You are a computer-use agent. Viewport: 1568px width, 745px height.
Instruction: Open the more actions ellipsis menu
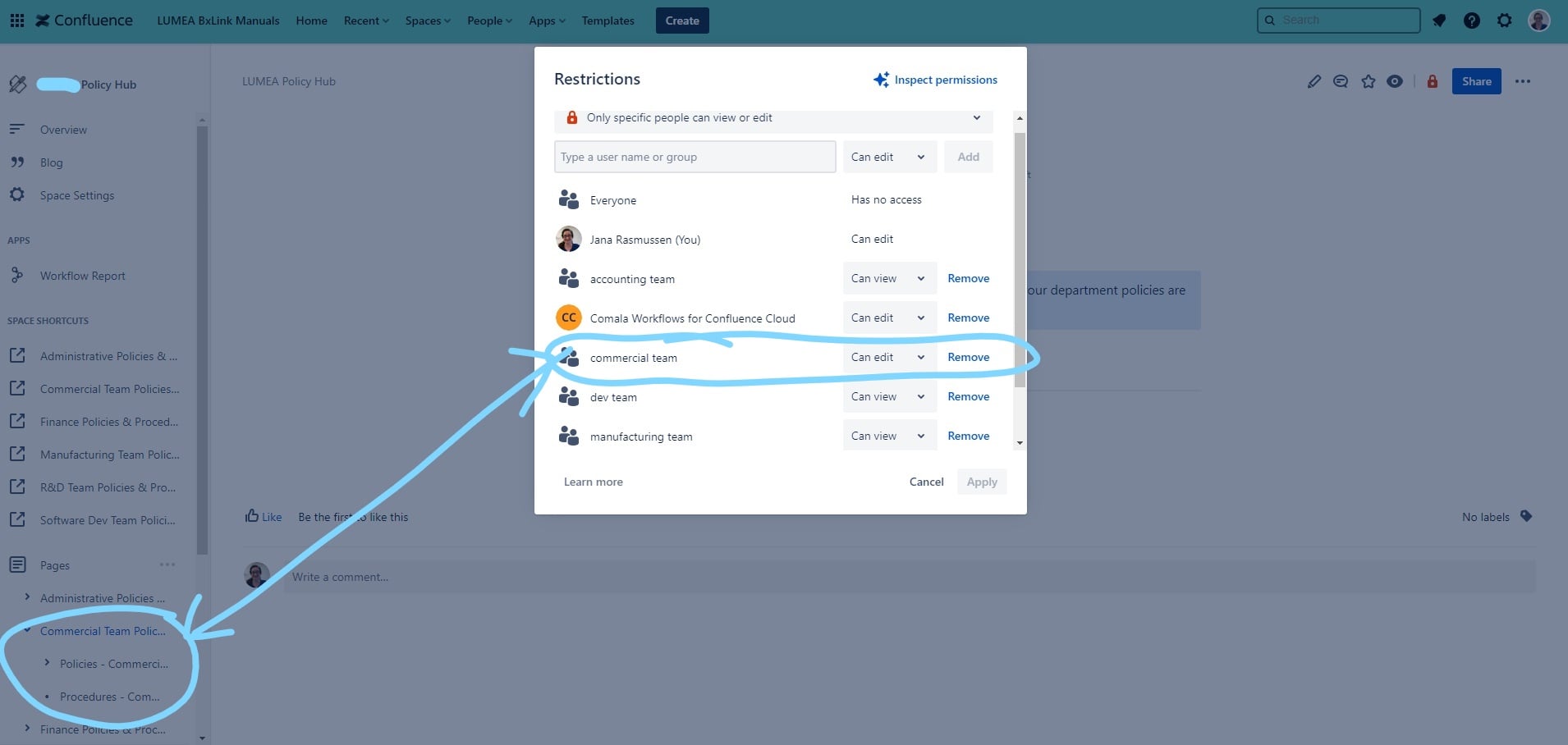[x=1523, y=81]
